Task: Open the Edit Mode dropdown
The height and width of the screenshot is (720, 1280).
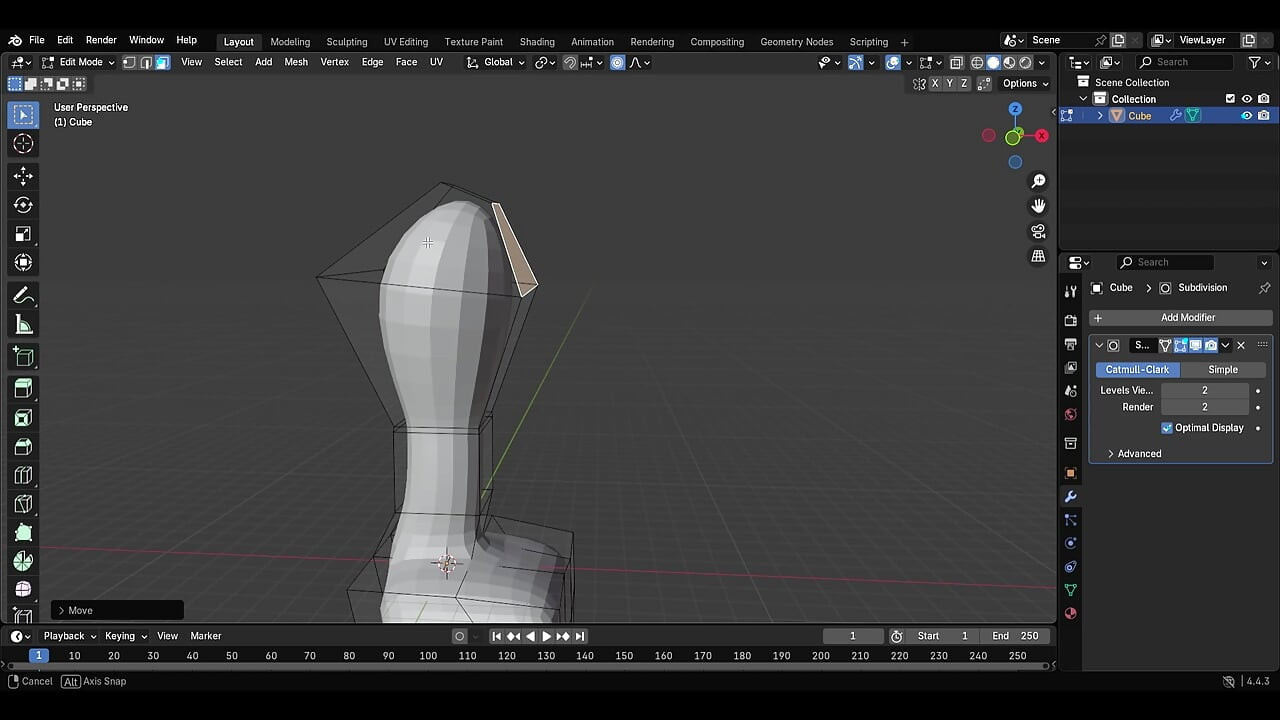Action: coord(79,62)
